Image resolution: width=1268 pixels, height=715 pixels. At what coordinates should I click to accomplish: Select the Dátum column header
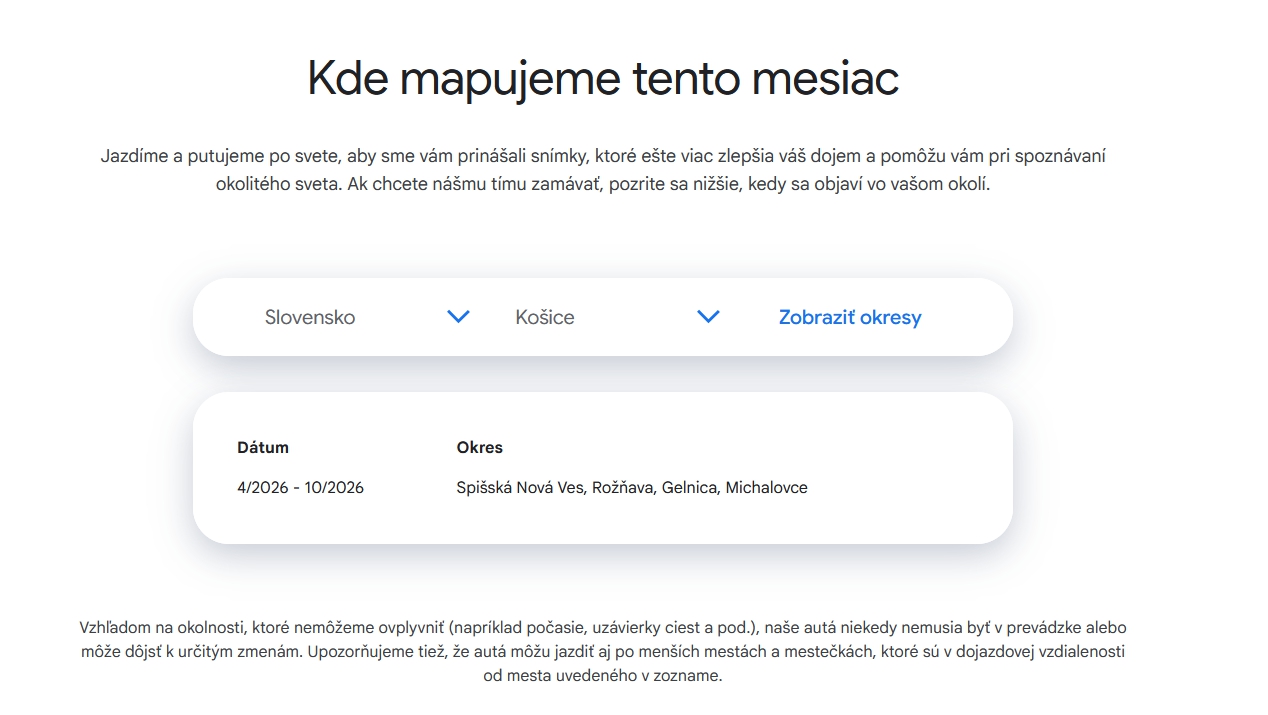(x=262, y=447)
